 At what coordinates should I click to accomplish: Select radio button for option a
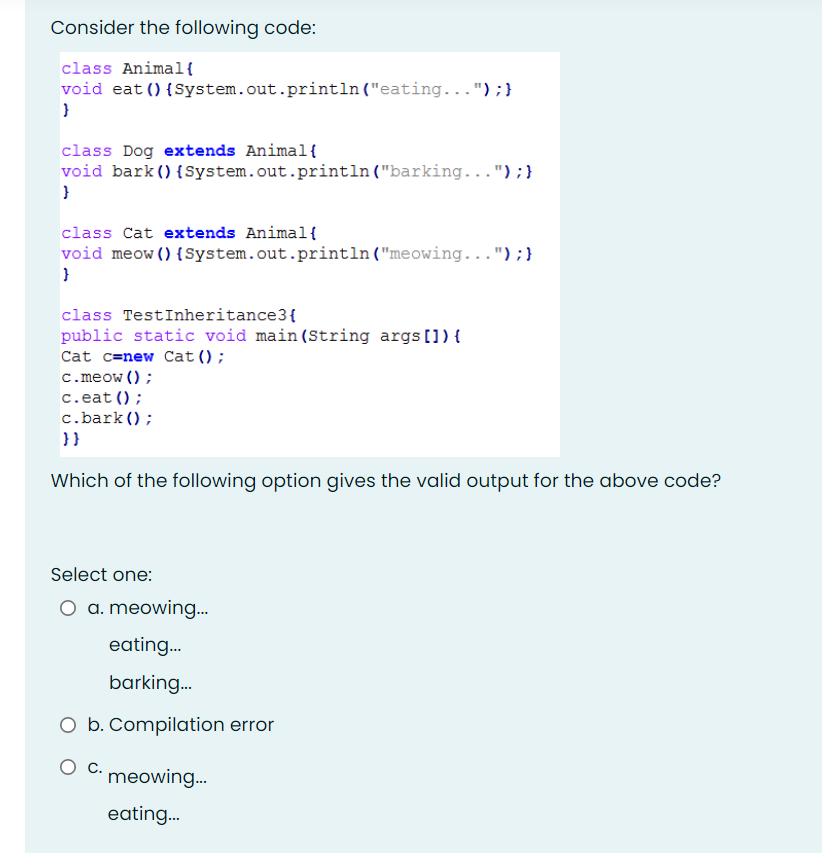click(x=67, y=607)
